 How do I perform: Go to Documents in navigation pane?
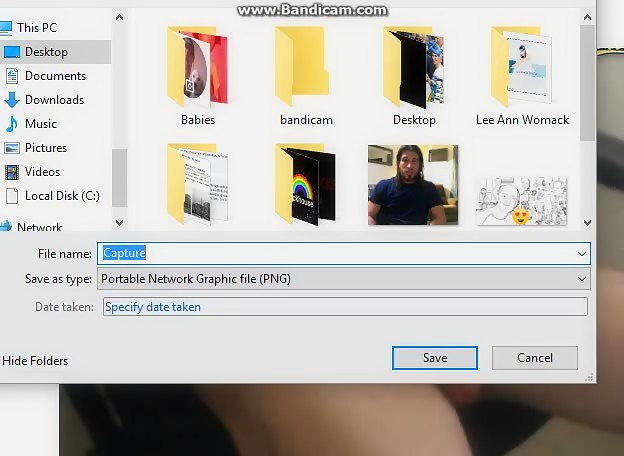click(x=55, y=76)
